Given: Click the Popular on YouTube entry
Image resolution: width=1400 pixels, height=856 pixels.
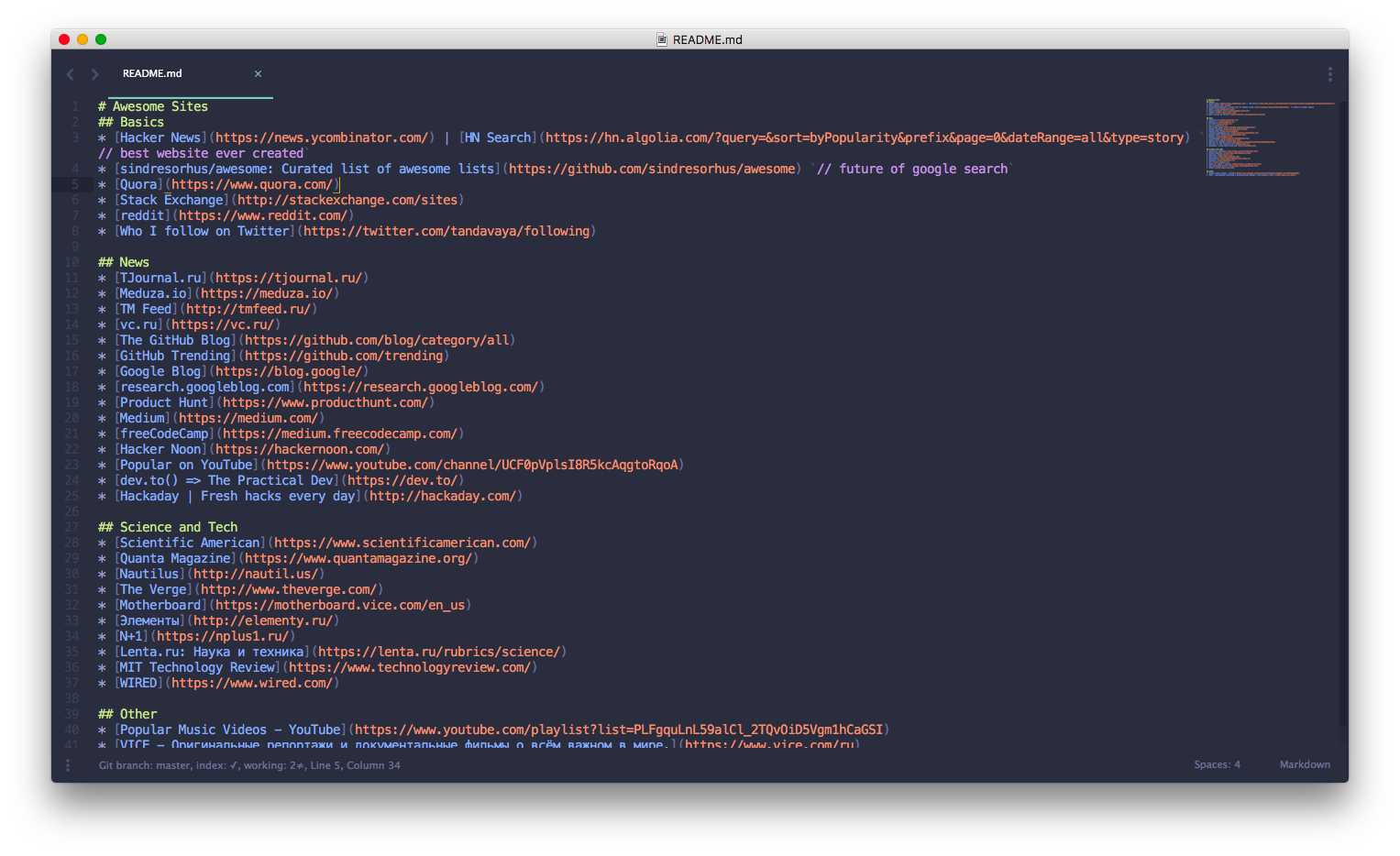Looking at the screenshot, I should [391, 465].
